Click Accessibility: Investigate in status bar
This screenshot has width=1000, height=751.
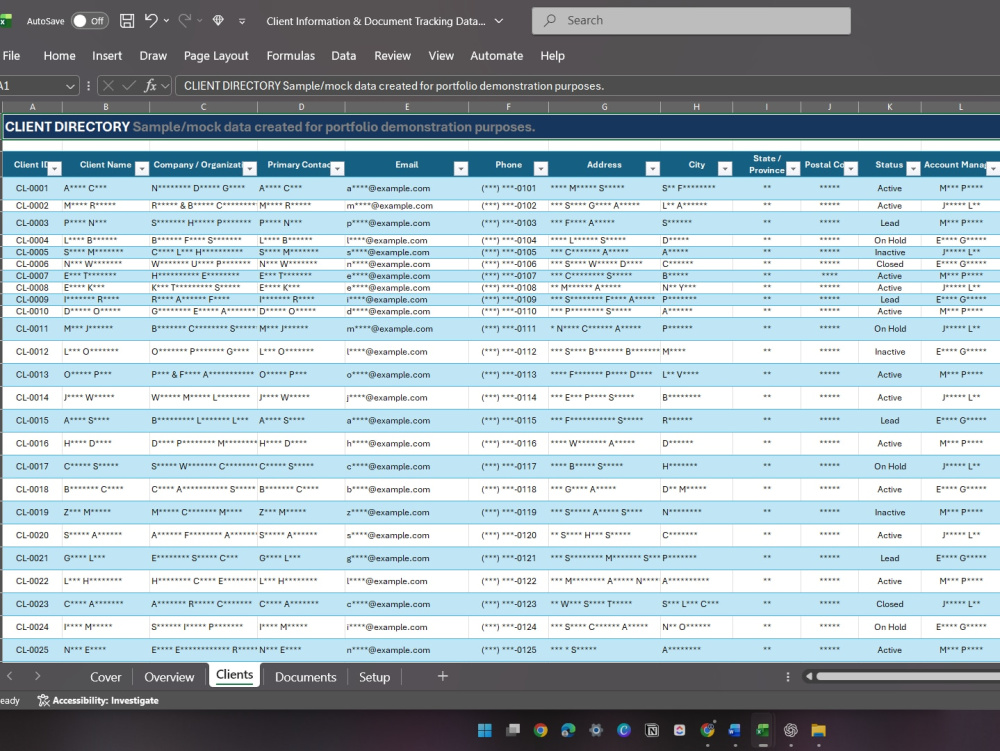point(98,701)
